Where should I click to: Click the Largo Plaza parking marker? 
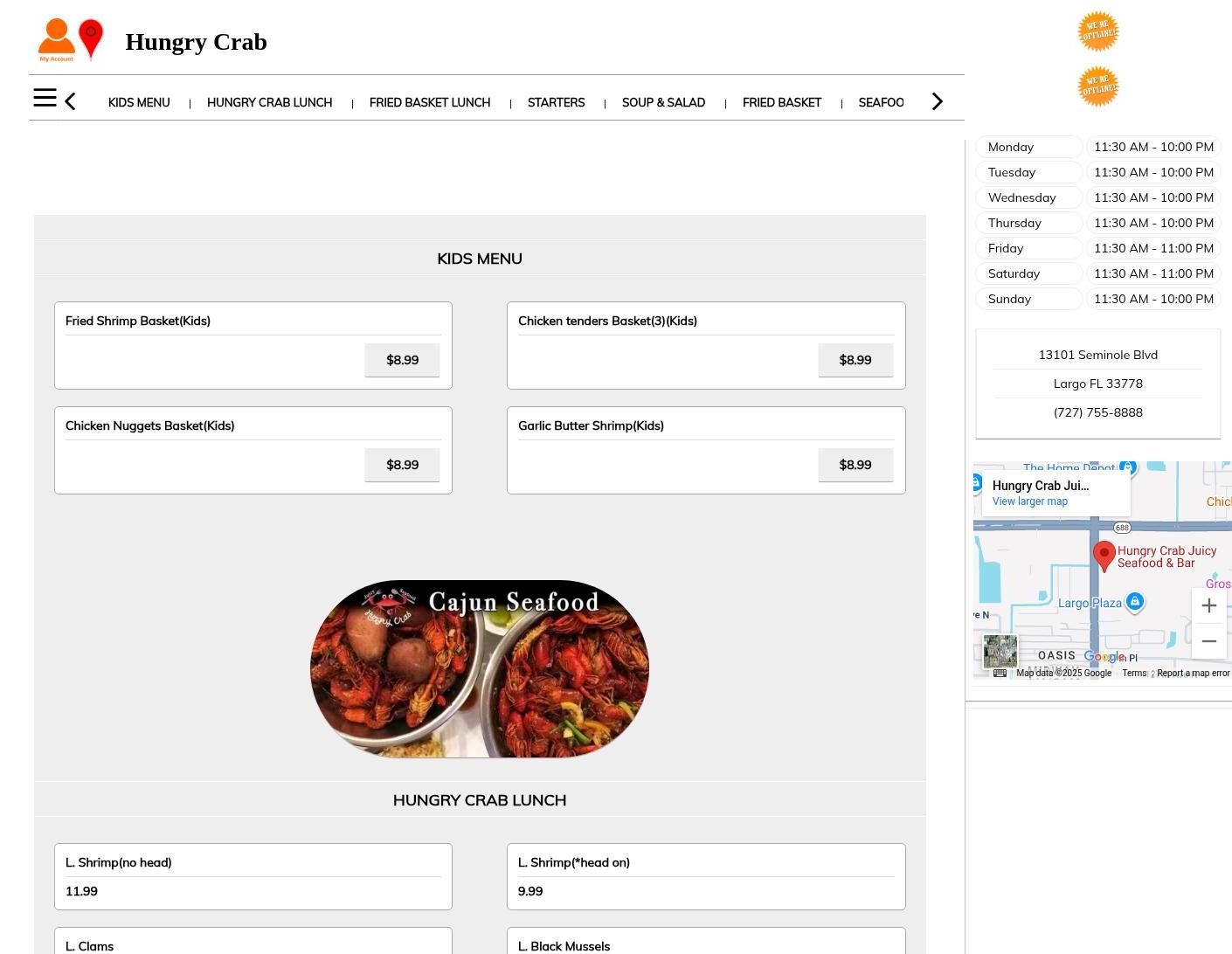click(1134, 601)
